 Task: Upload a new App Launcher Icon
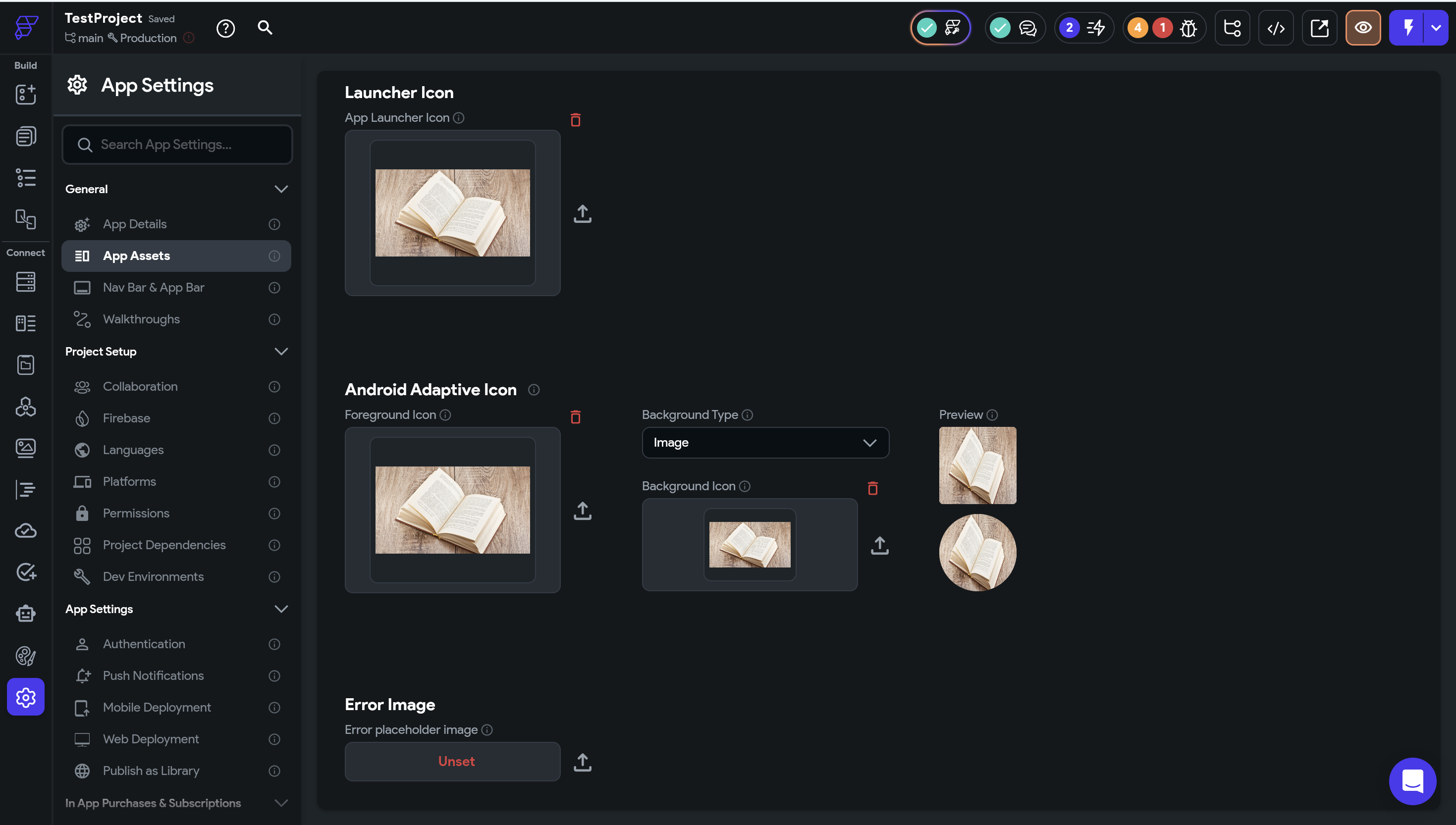pyautogui.click(x=582, y=213)
